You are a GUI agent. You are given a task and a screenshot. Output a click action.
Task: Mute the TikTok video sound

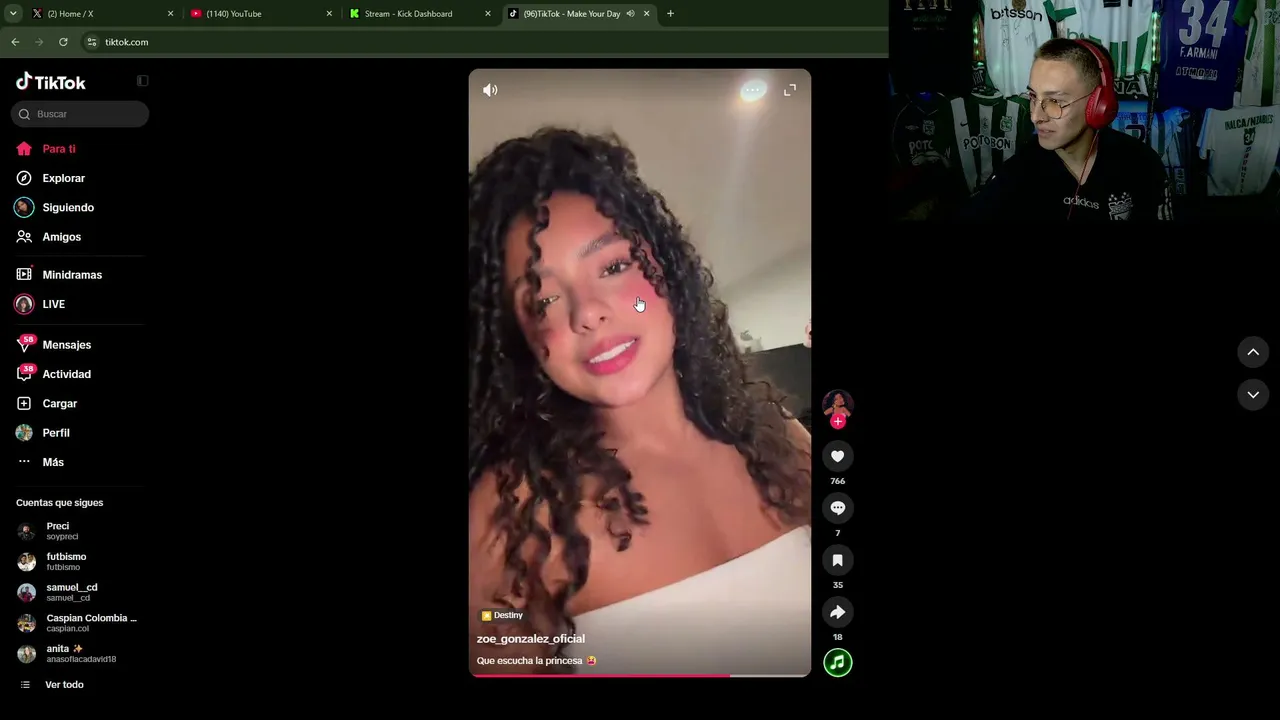tap(490, 90)
